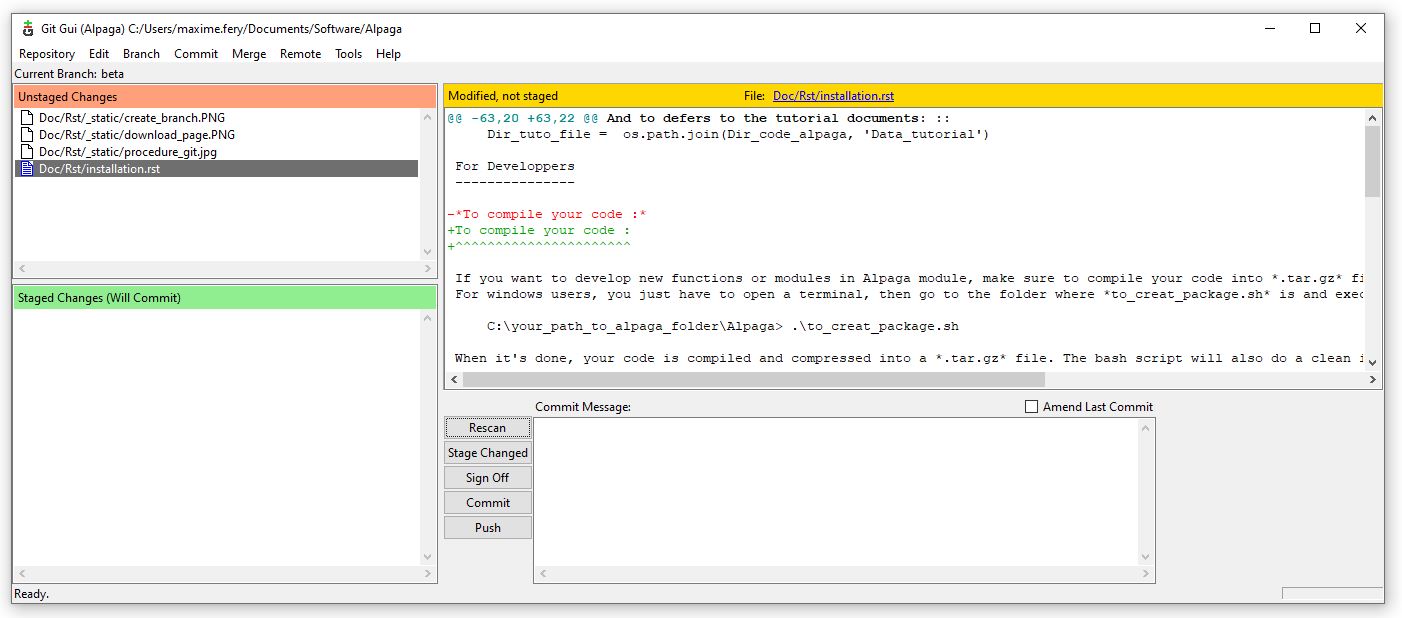The image size is (1402, 618).
Task: Open the Tools menu
Action: click(x=348, y=54)
